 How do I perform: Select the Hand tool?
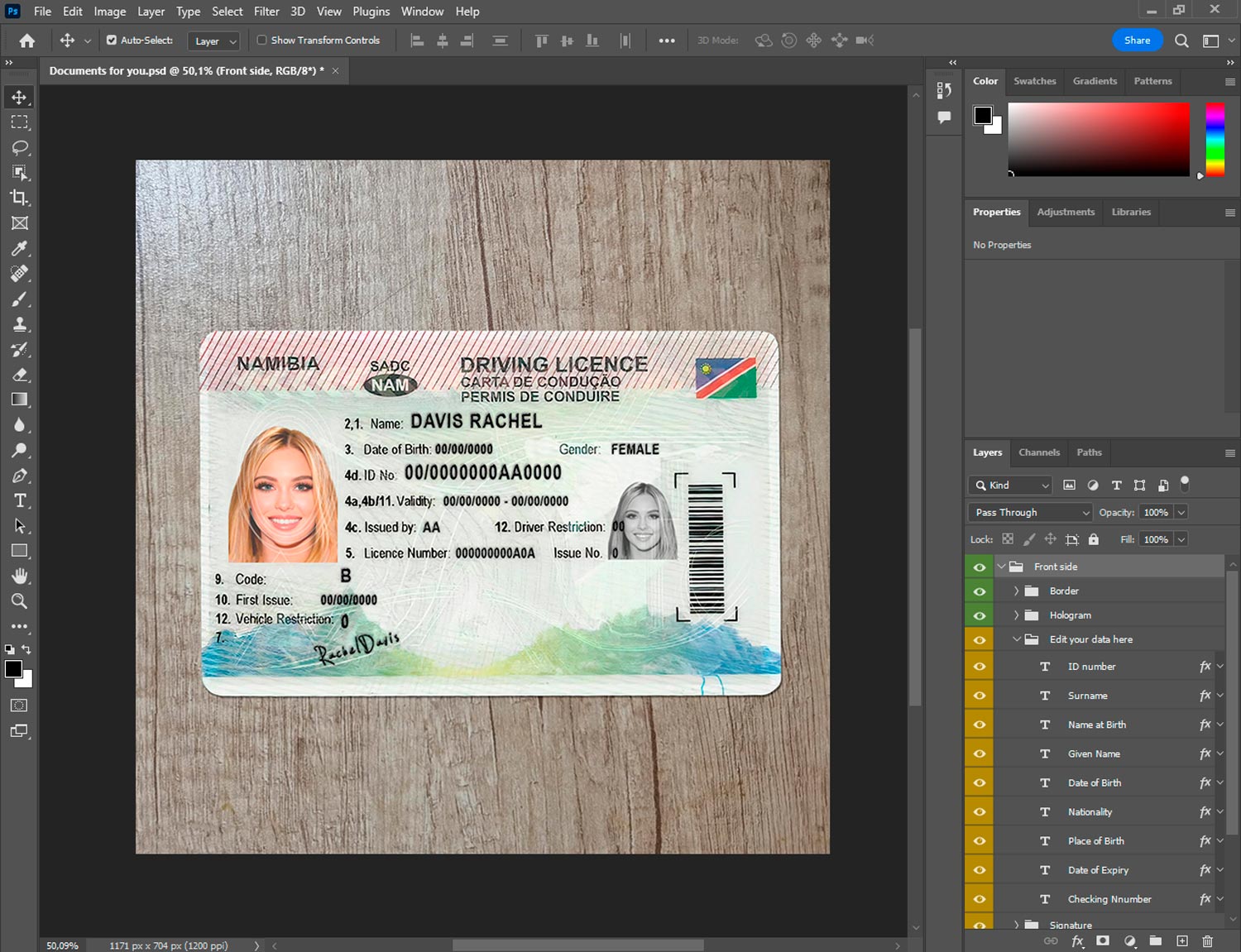tap(20, 576)
